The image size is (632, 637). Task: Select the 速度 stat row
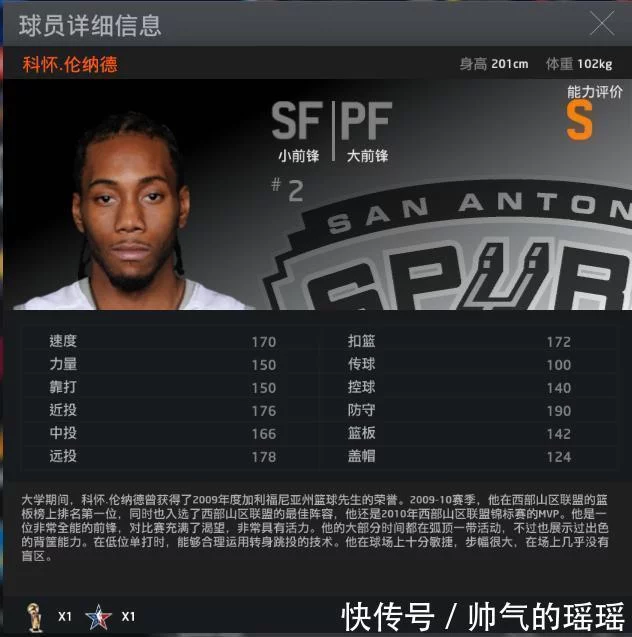click(170, 341)
